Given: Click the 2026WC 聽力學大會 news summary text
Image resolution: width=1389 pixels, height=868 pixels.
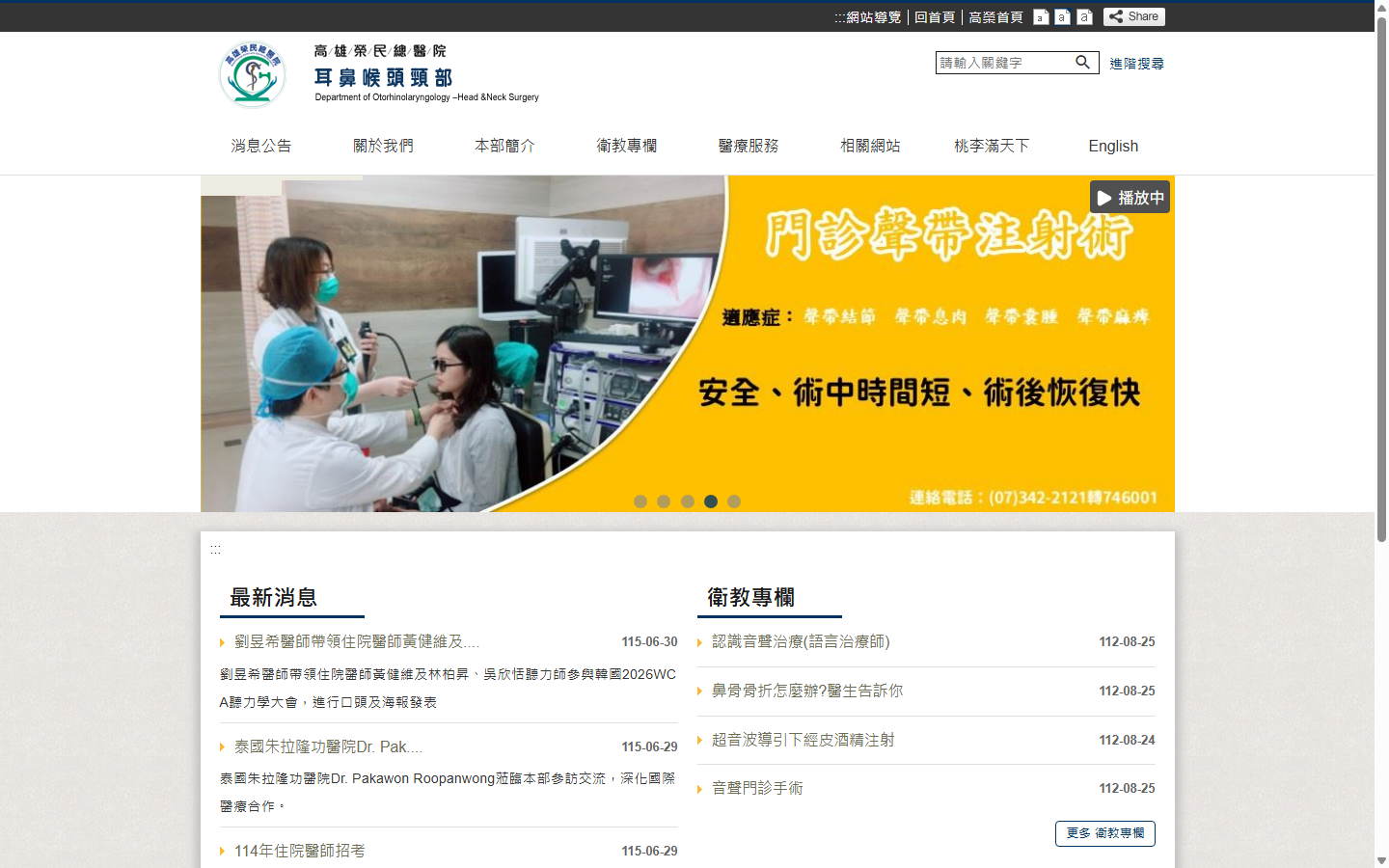Looking at the screenshot, I should click(449, 688).
